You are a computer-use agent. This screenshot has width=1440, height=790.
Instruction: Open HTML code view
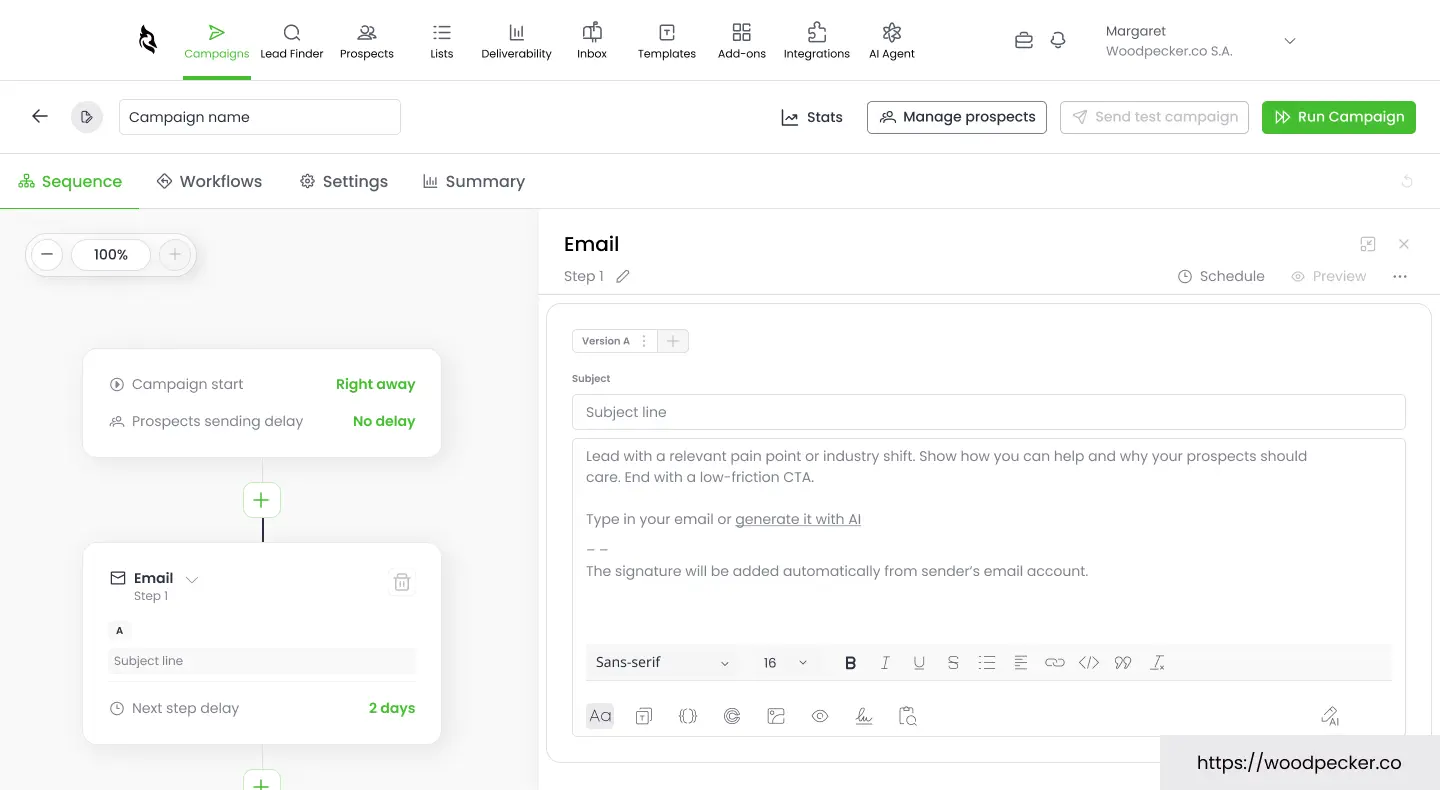(x=1089, y=662)
